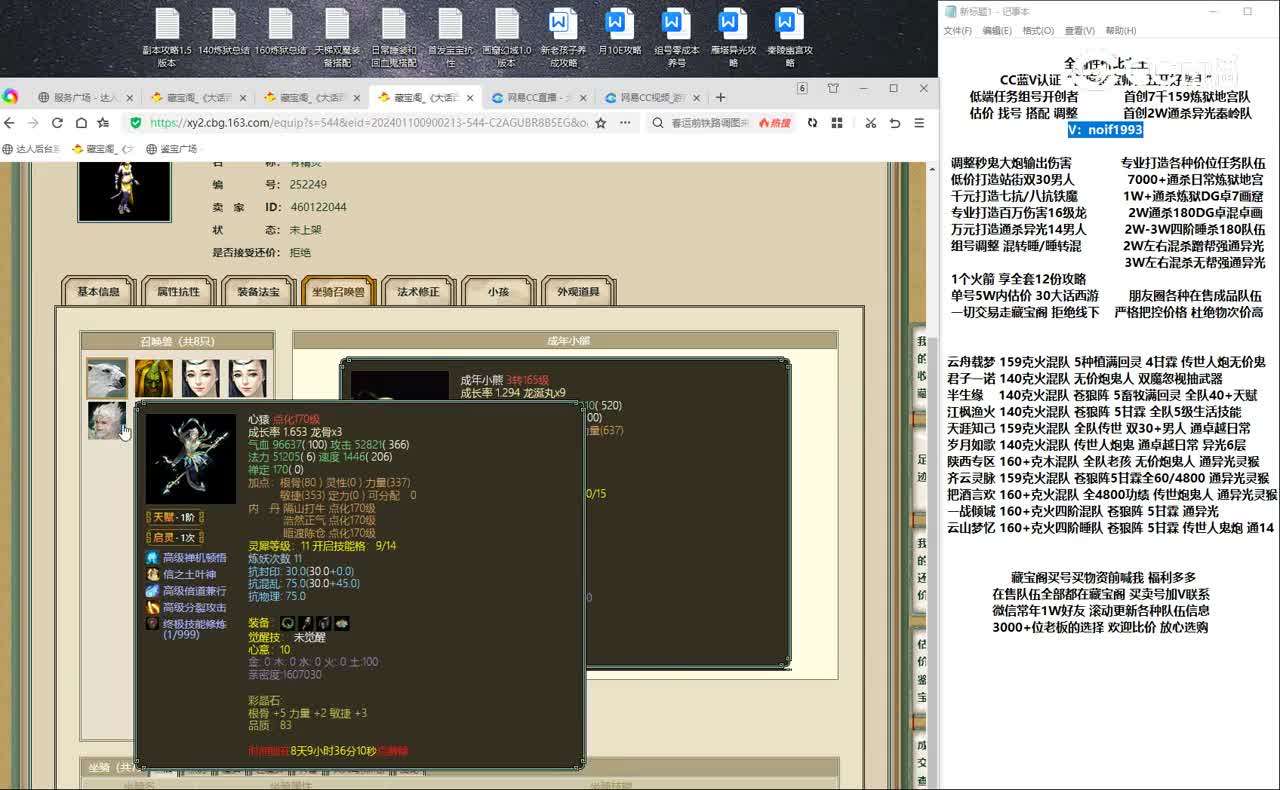
Task: Open 帮助(H) menu in Notepad
Action: (1120, 31)
